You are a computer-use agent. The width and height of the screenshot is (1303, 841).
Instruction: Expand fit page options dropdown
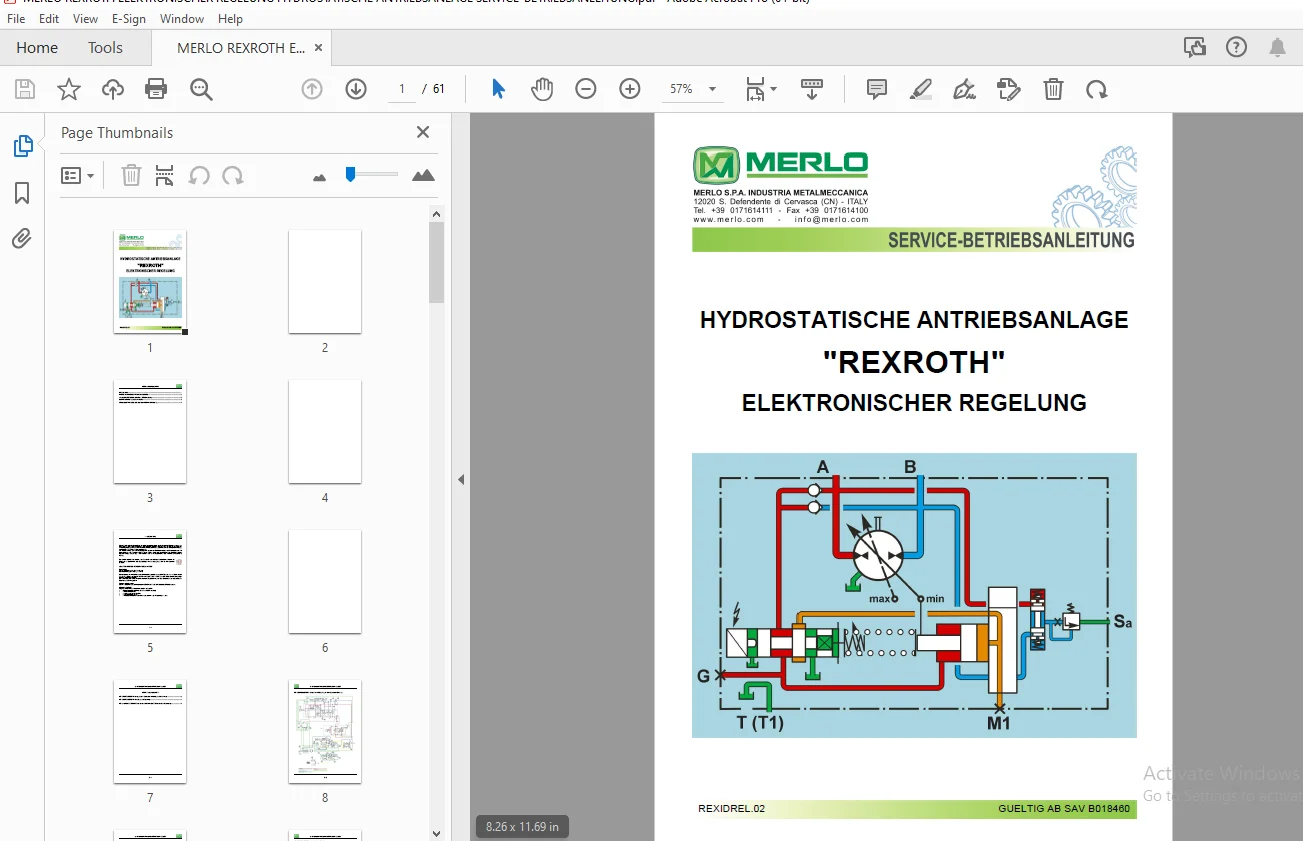(773, 89)
